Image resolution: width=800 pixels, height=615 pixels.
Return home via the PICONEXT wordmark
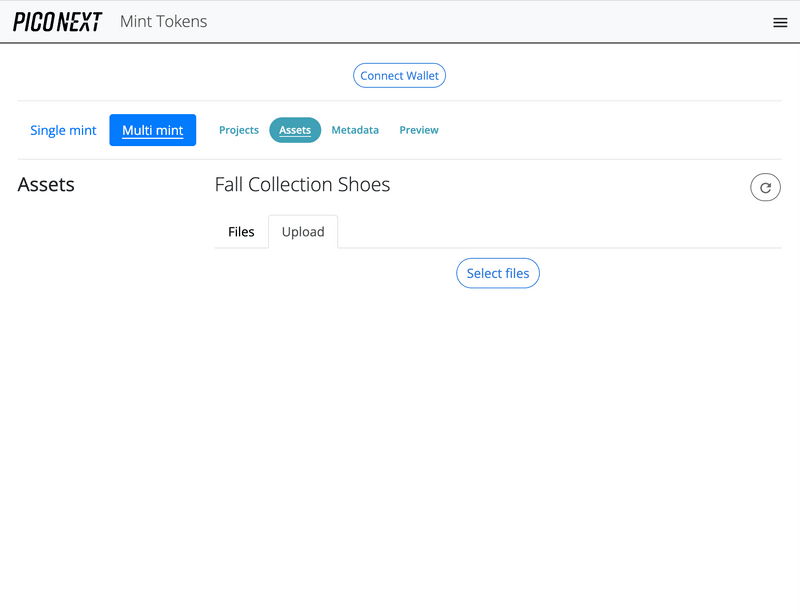click(58, 22)
